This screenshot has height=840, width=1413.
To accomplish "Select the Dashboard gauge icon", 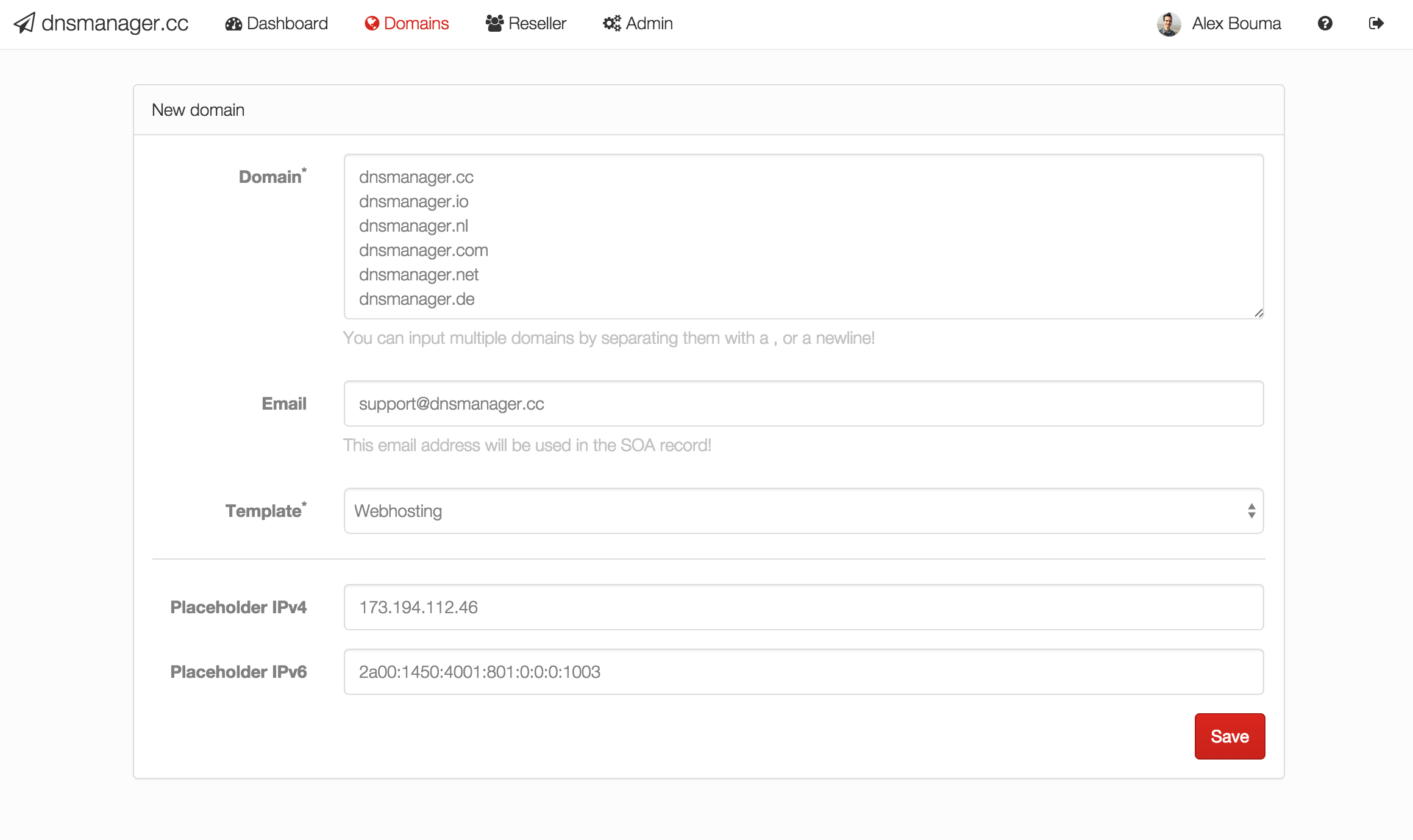I will (x=233, y=24).
